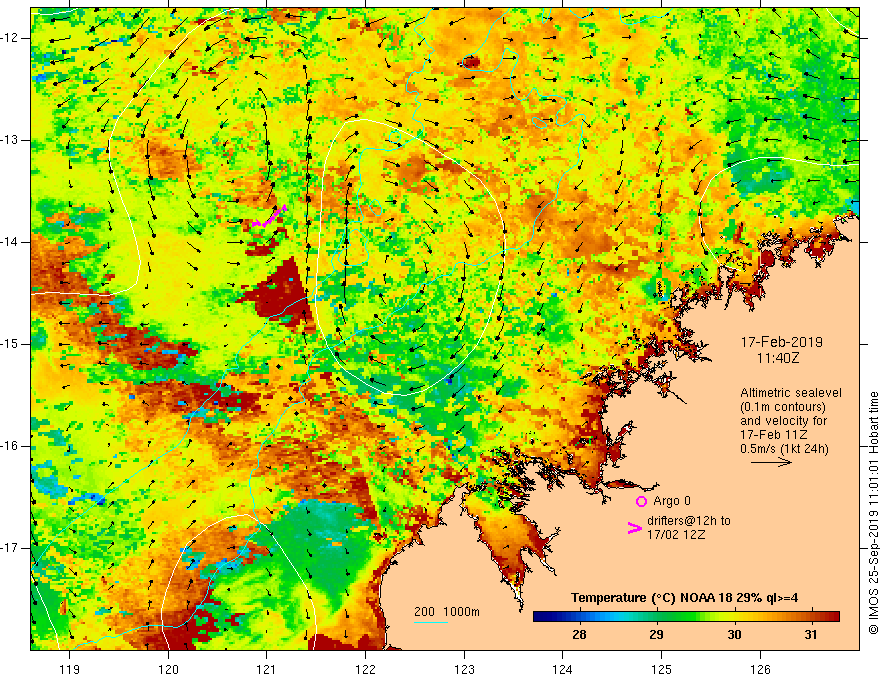
Task: Click the longitude axis label 120
Action: [168, 670]
